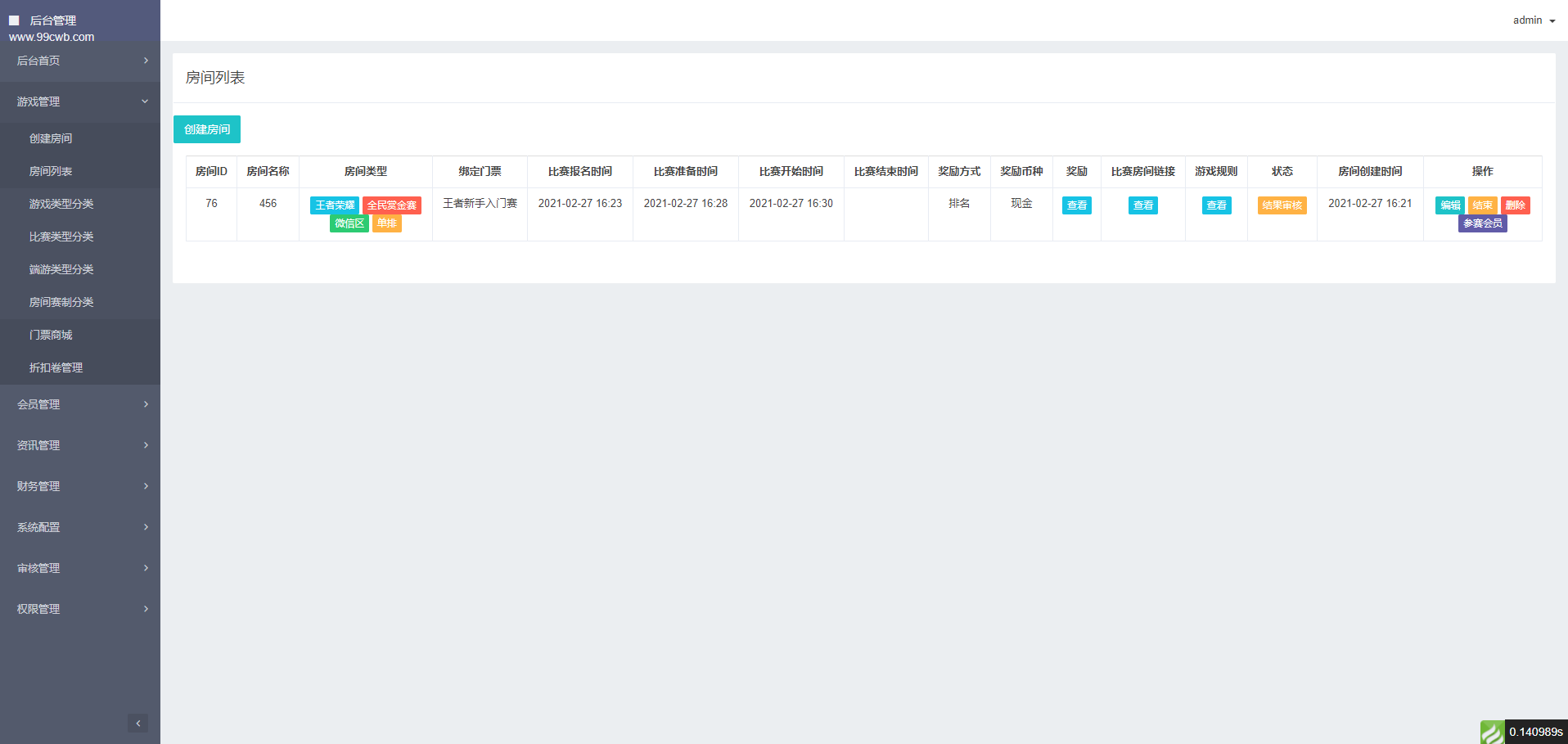Open the admin user dropdown
Screen dimensions: 1568x744
1534,20
